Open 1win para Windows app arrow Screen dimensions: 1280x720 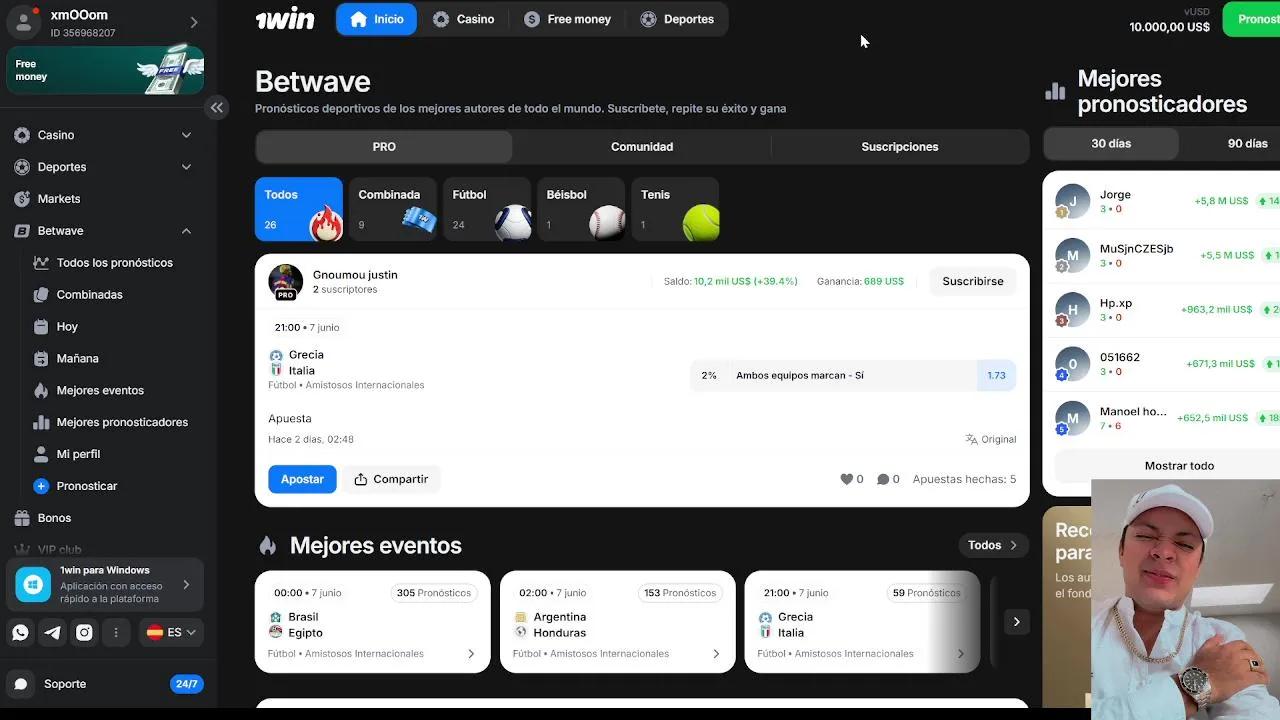186,585
